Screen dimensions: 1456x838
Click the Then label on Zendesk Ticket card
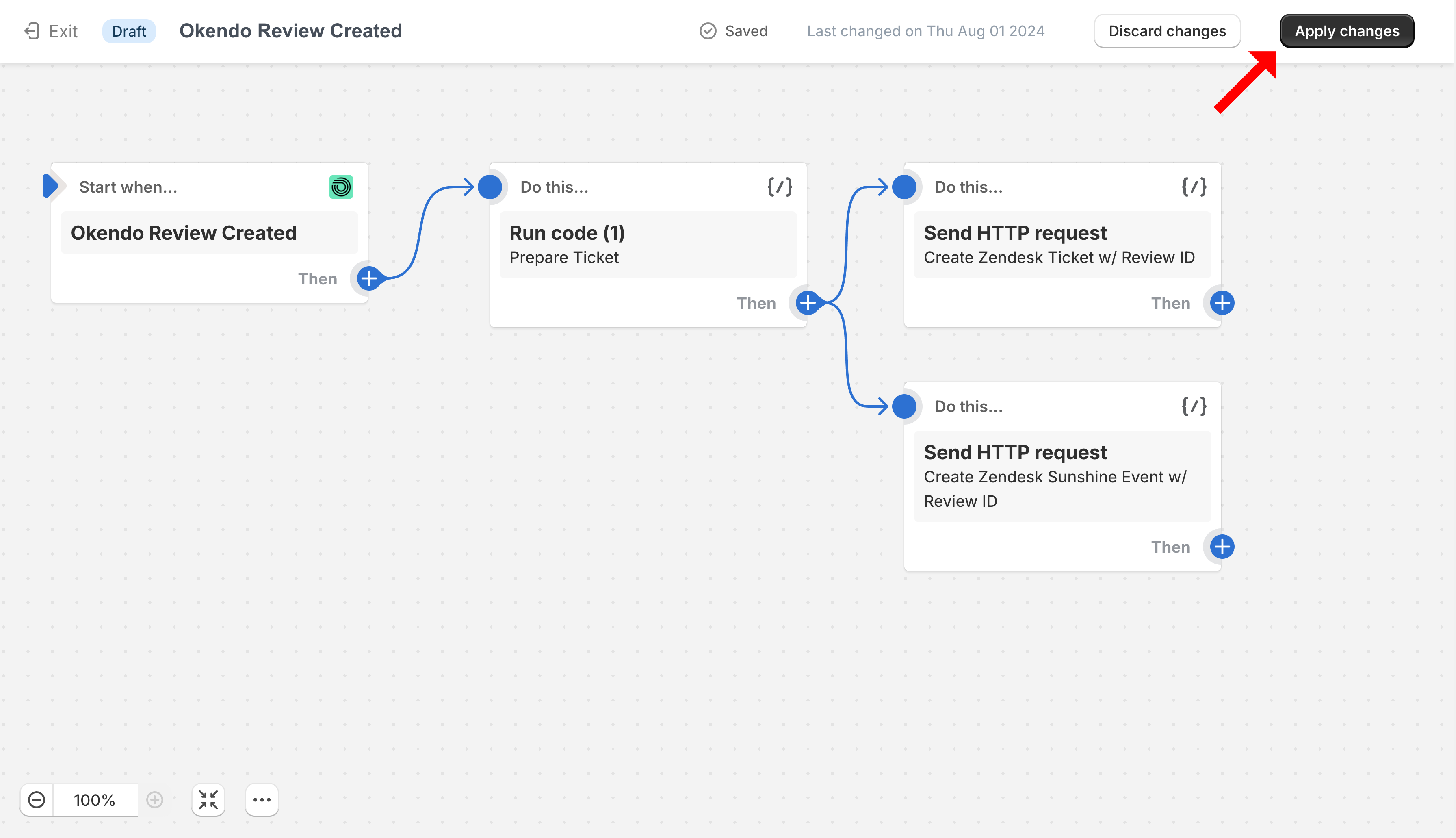1171,303
